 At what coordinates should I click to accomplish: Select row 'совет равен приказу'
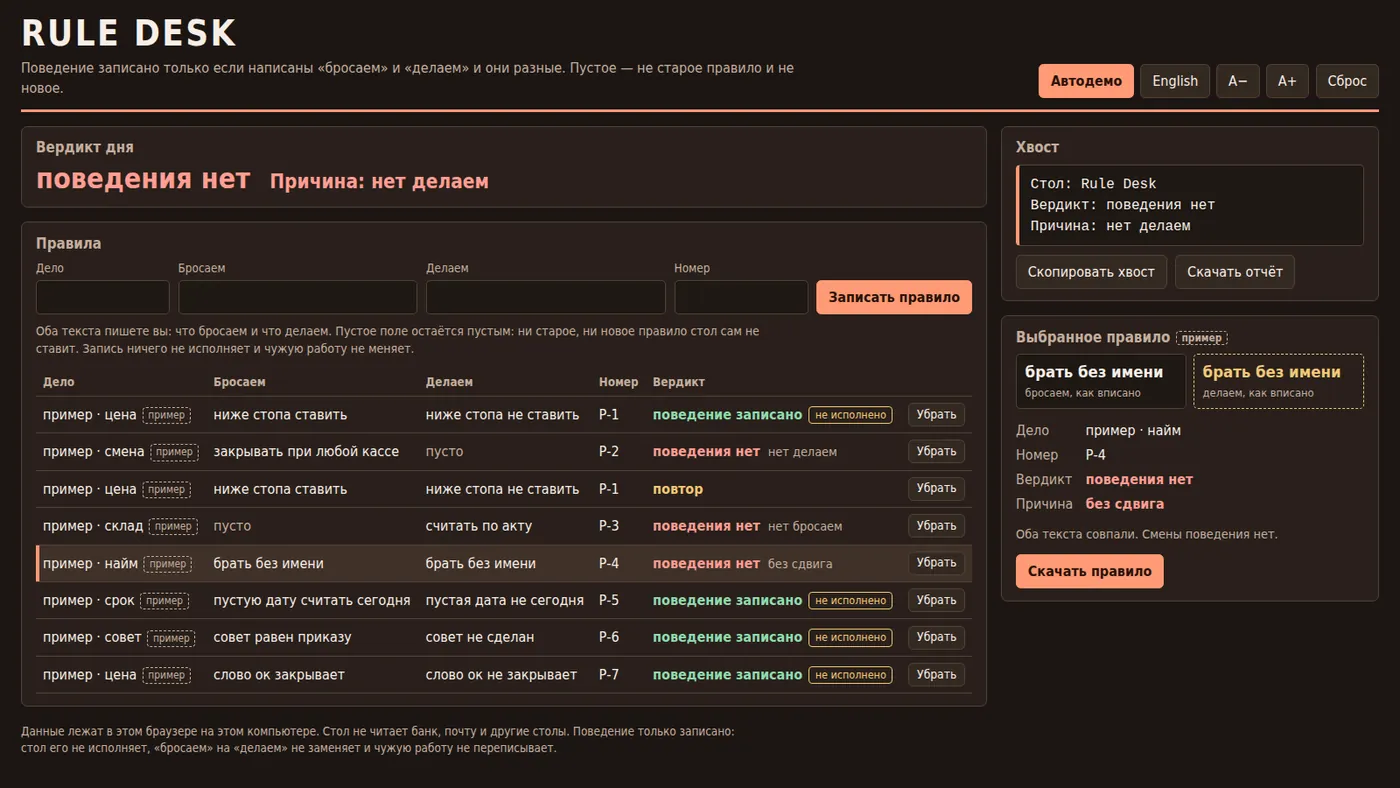(x=504, y=637)
